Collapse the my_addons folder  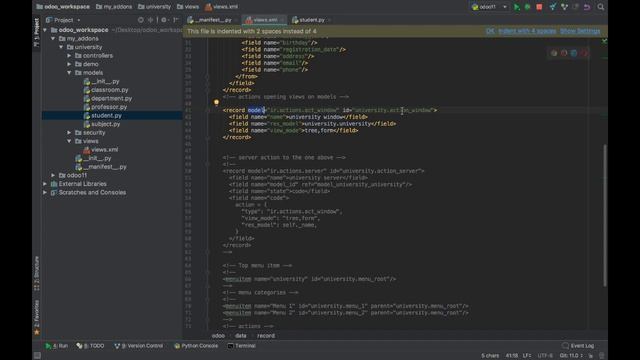pyautogui.click(x=53, y=38)
